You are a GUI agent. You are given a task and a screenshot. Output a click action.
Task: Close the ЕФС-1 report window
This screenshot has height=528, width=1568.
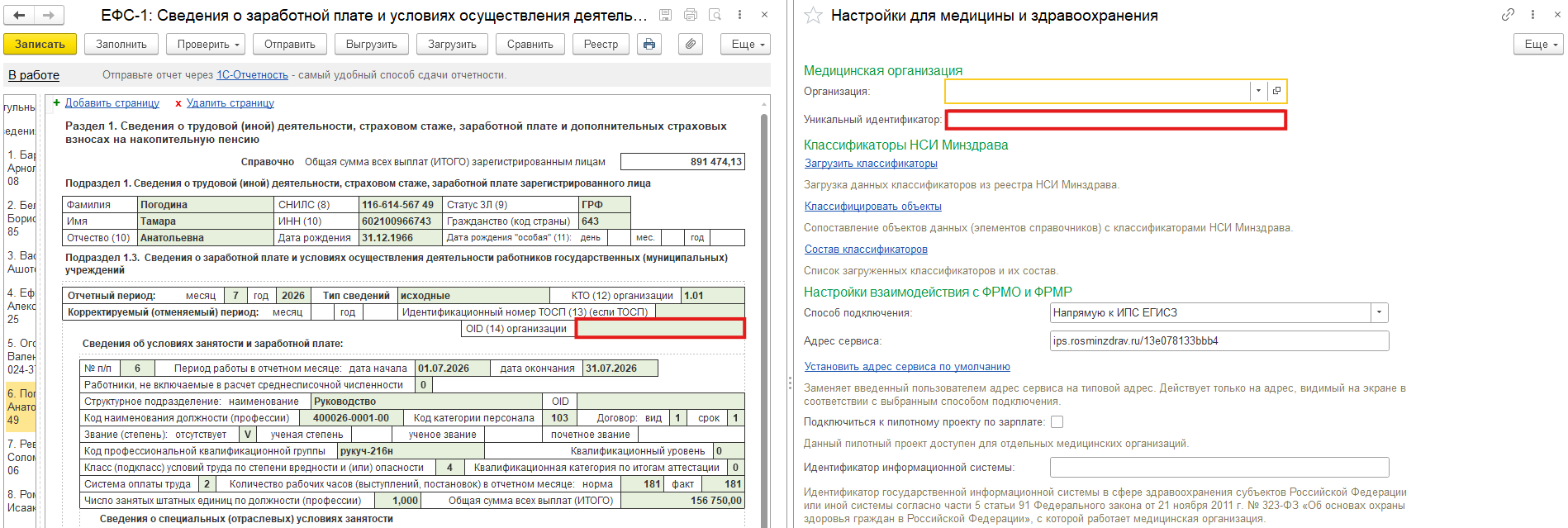[764, 15]
